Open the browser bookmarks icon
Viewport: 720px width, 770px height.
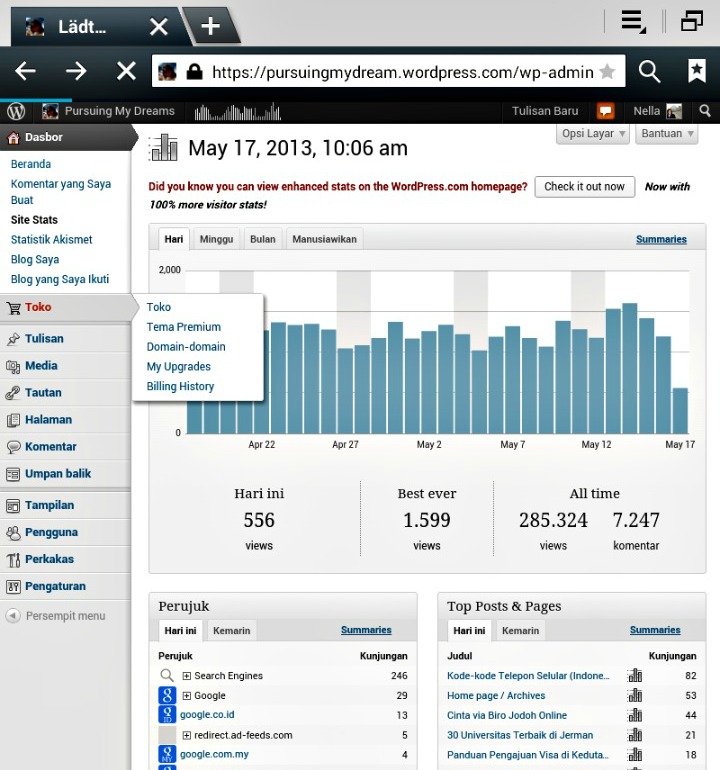tap(697, 71)
